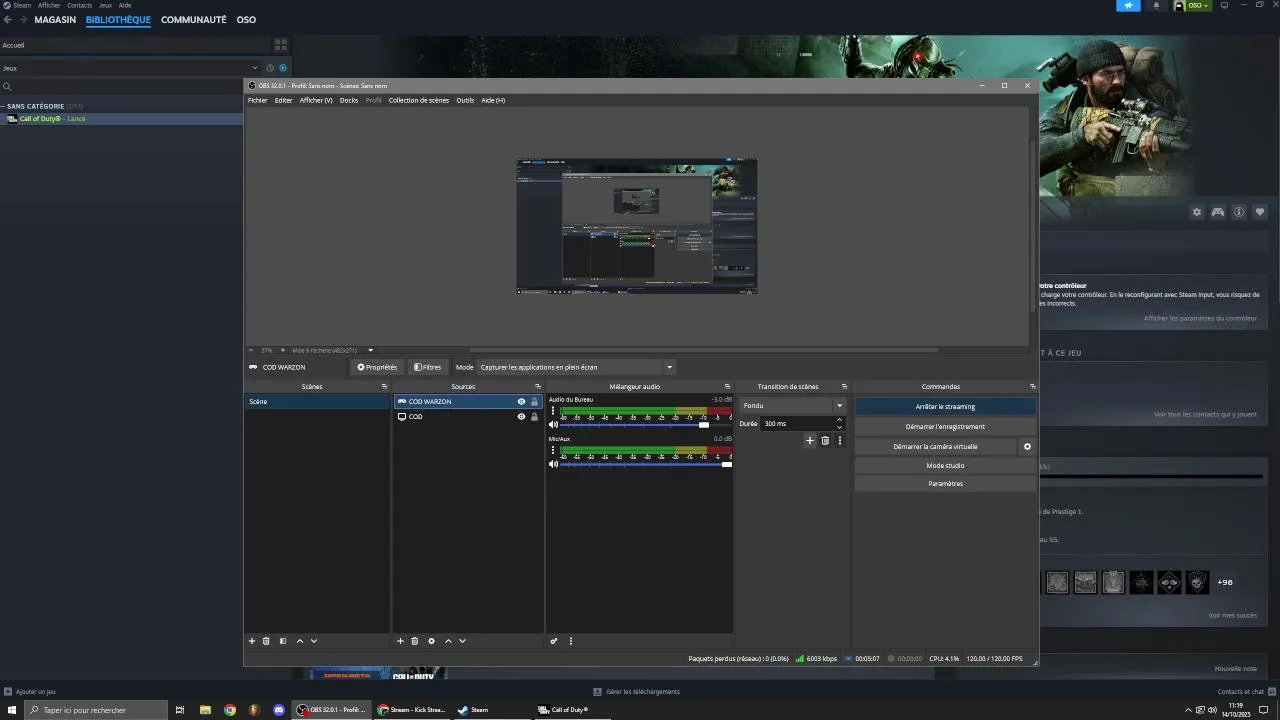Open the Collection de scènes menu
The height and width of the screenshot is (720, 1280).
pyautogui.click(x=419, y=100)
